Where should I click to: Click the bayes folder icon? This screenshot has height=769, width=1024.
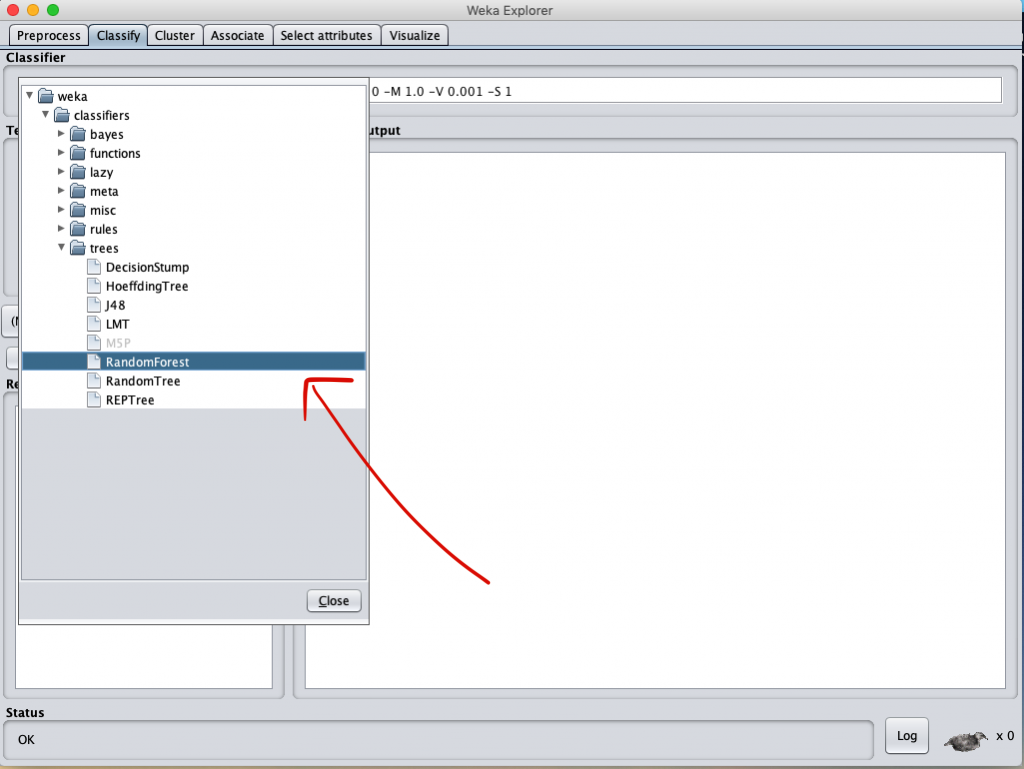click(78, 134)
